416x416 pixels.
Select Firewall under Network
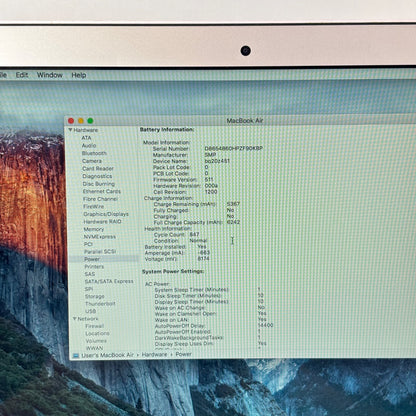click(95, 326)
